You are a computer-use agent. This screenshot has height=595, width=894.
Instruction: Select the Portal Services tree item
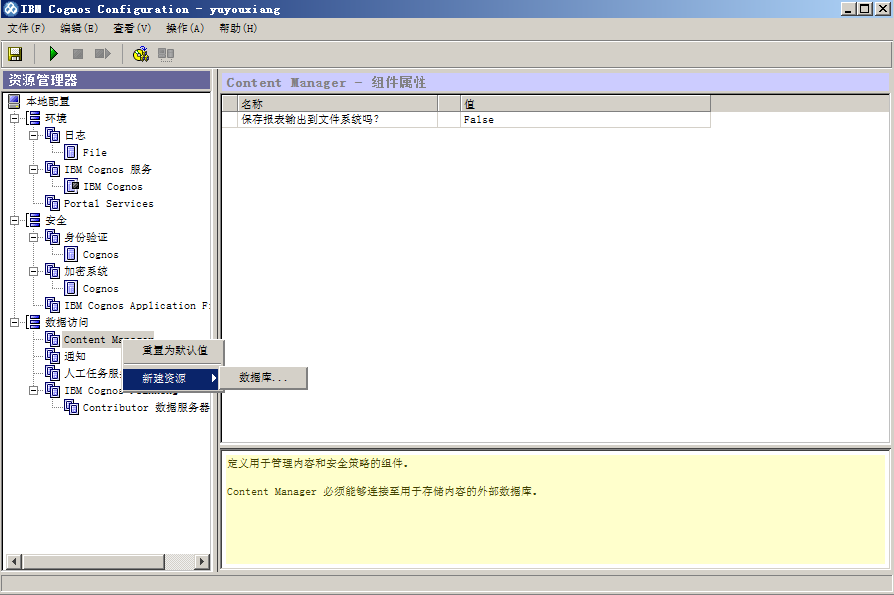point(108,203)
